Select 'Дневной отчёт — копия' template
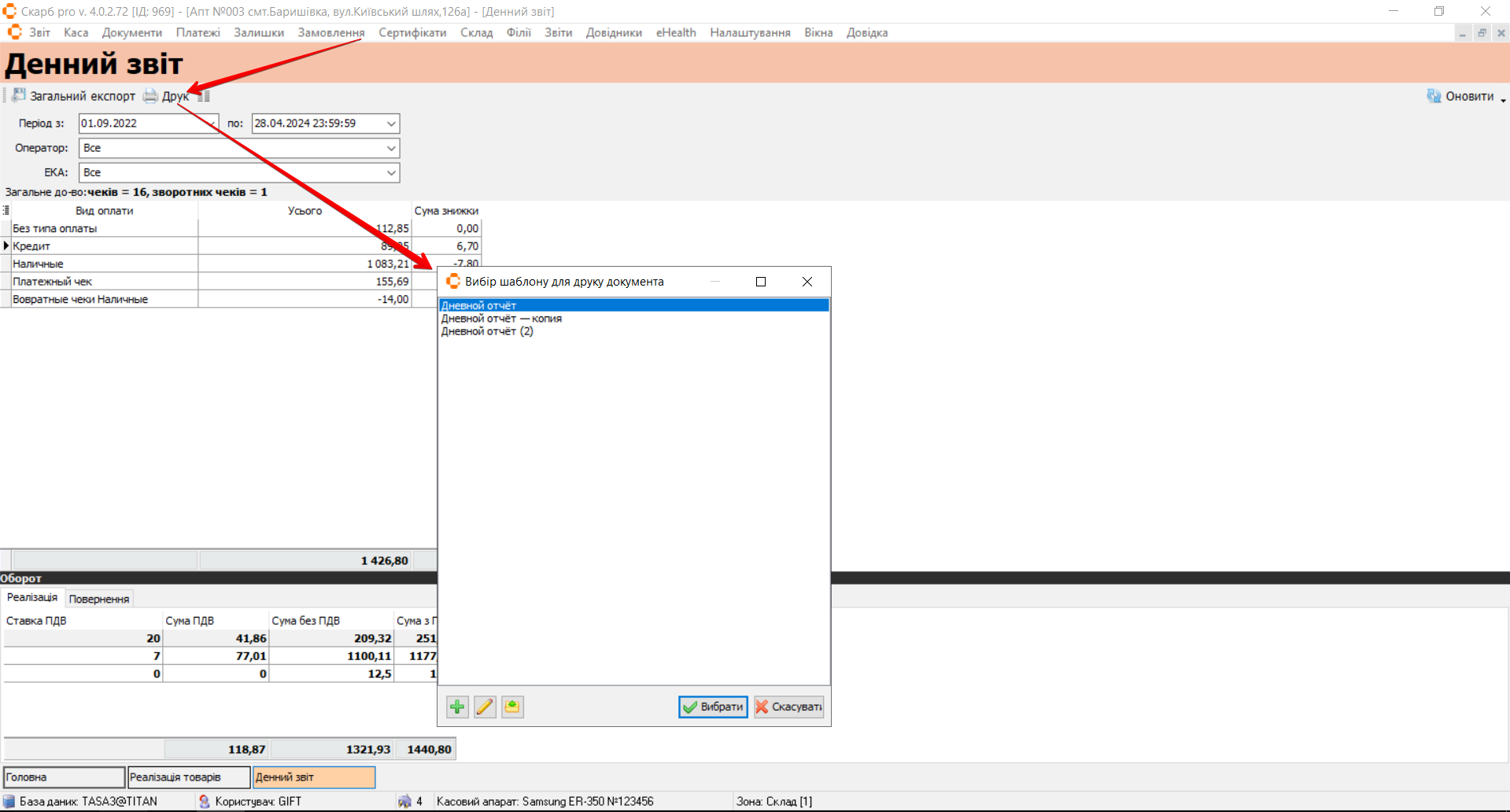The height and width of the screenshot is (812, 1510). coord(501,319)
